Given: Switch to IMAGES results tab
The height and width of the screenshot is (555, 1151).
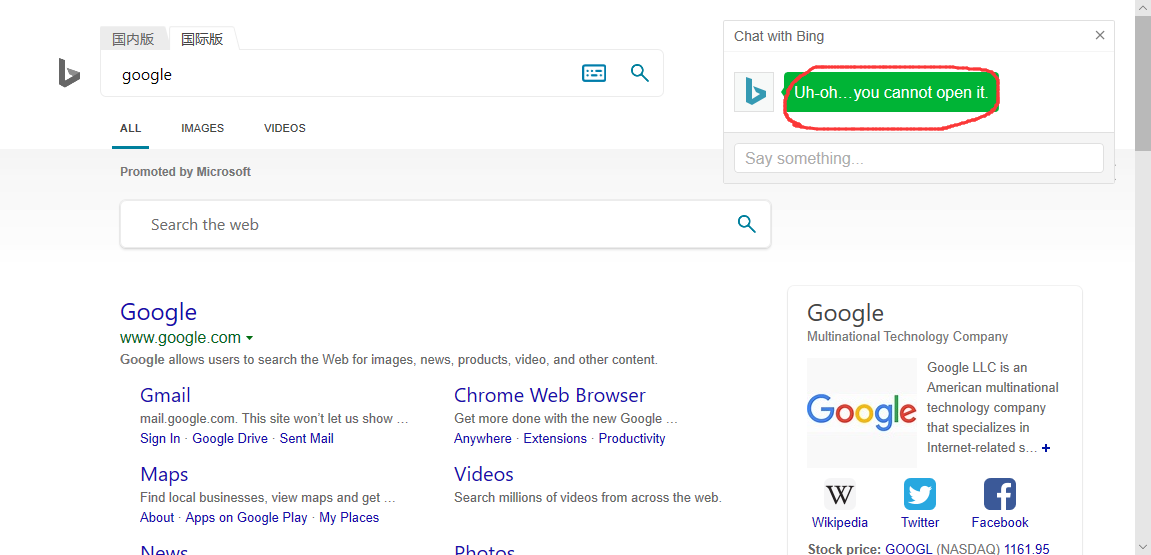Looking at the screenshot, I should [x=202, y=128].
